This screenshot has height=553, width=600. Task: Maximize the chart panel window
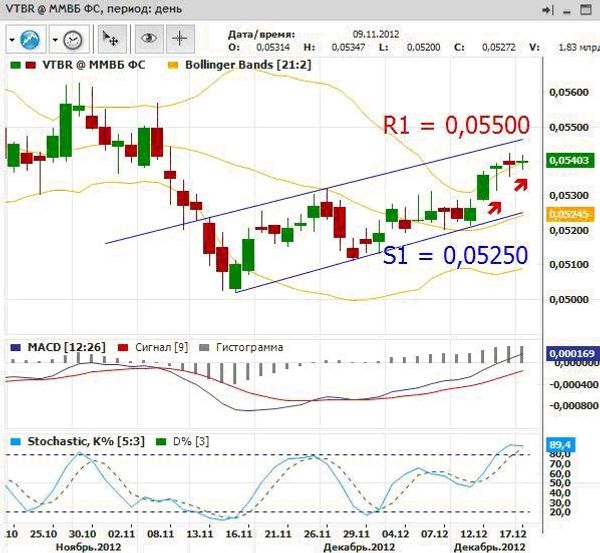(x=586, y=10)
